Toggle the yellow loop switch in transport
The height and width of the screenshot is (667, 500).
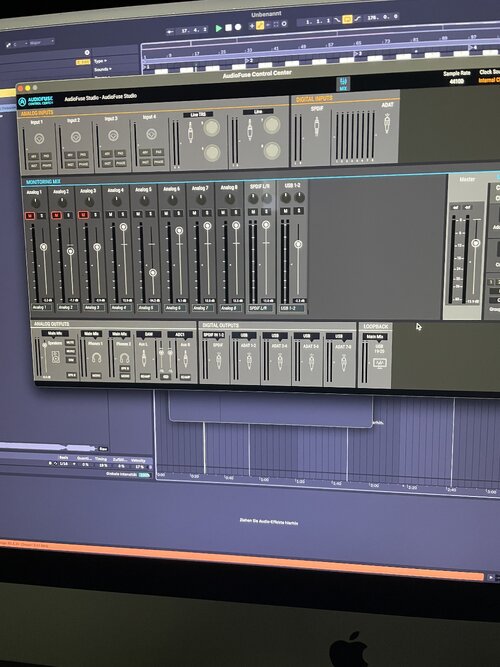[348, 20]
